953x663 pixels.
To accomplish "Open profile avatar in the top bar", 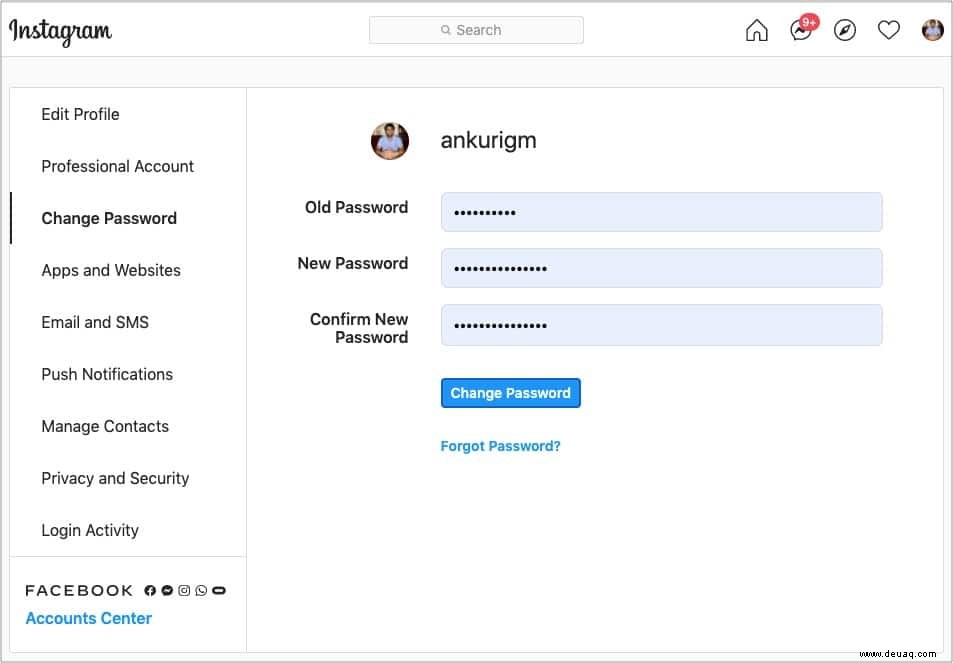I will click(x=932, y=30).
